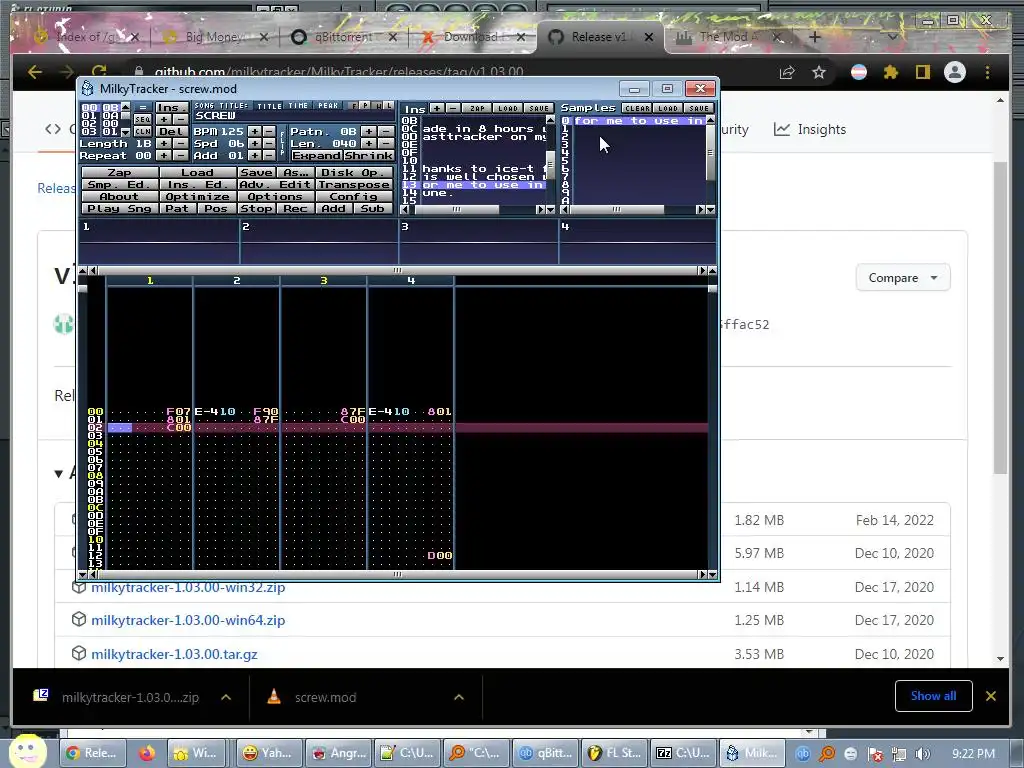Click Show all downloads in Chrome
Viewport: 1024px width, 768px height.
coord(933,696)
